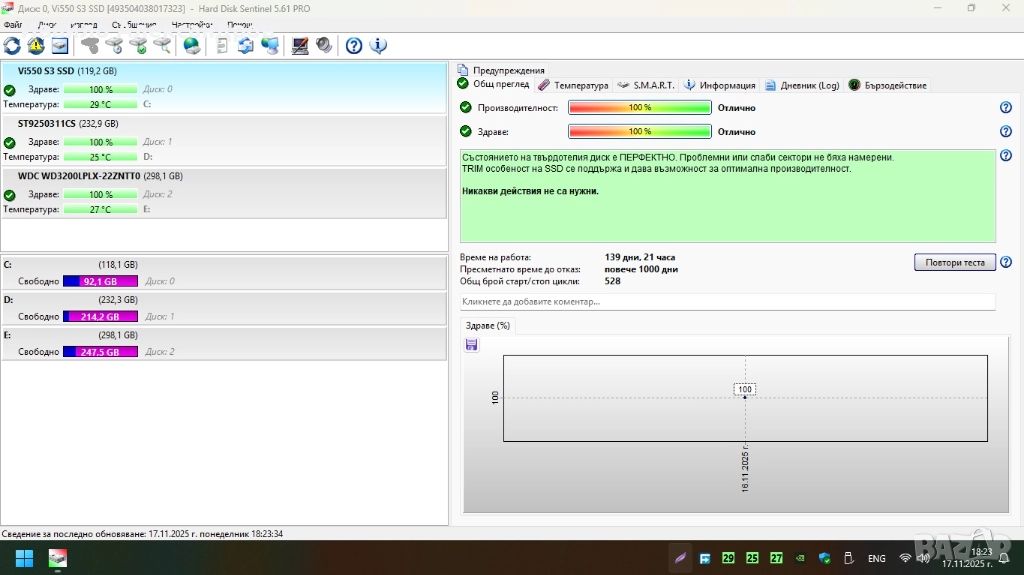Click the refresh disk information toolbar icon
The width and height of the screenshot is (1024, 575).
[12, 45]
